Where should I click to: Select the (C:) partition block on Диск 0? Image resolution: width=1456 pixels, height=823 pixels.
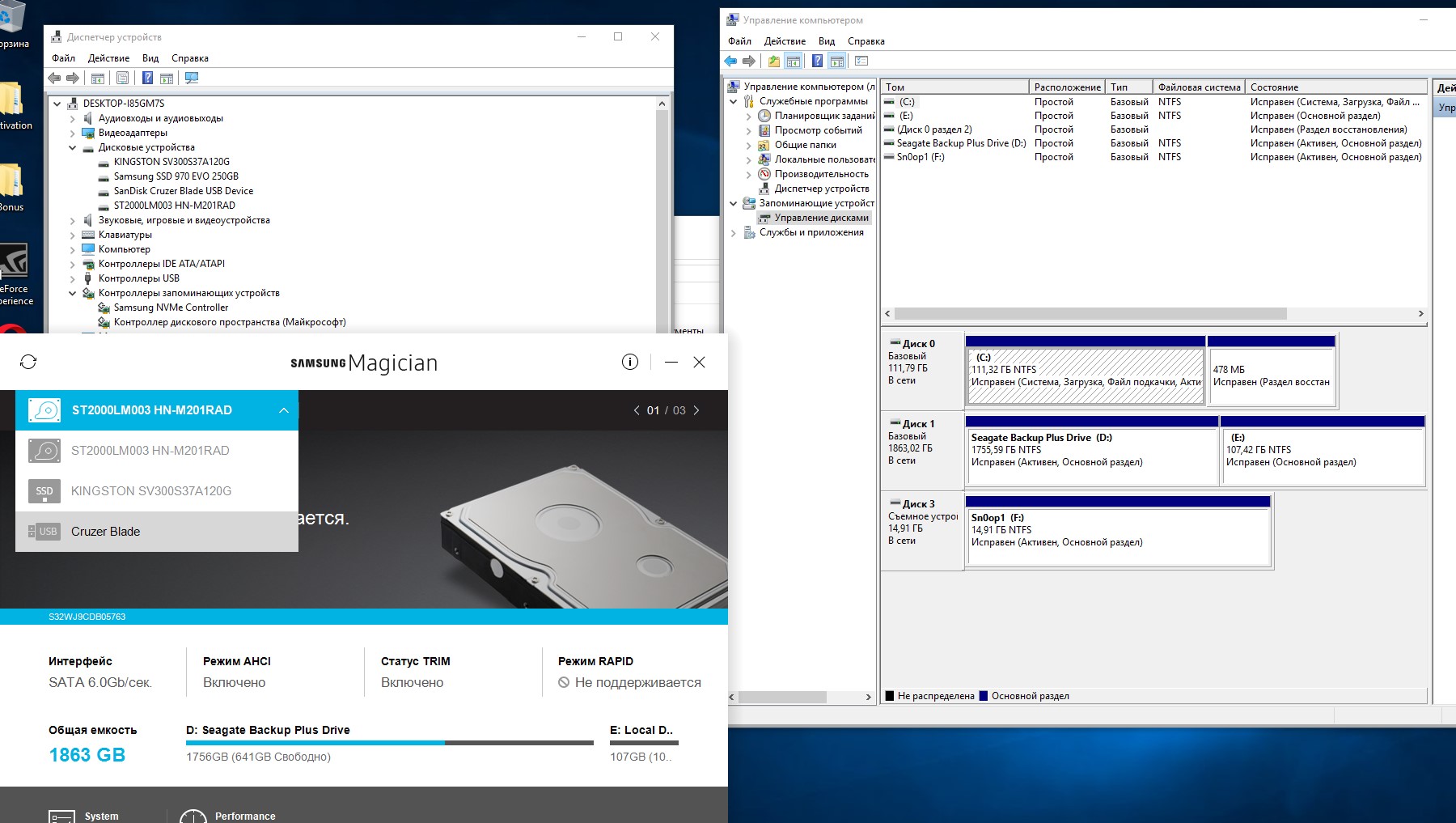[x=1086, y=371]
